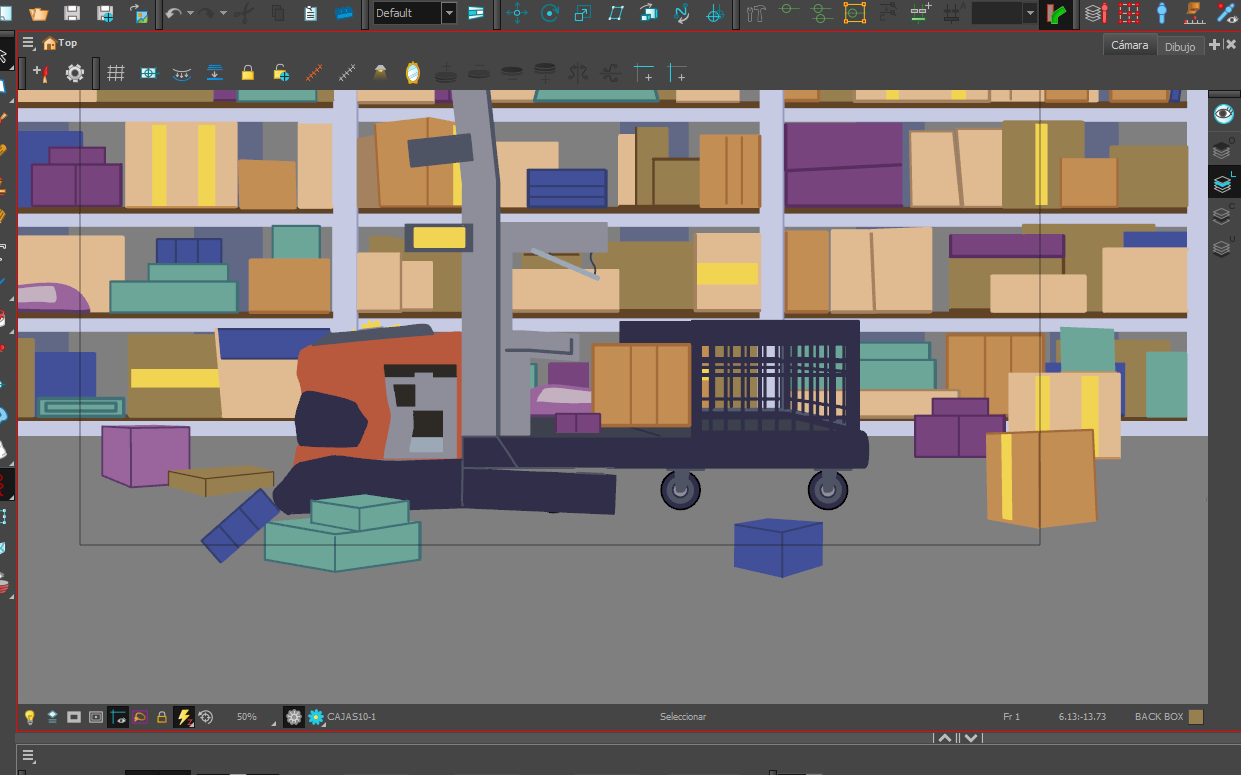
Task: Open the Default workspace dropdown
Action: [449, 13]
